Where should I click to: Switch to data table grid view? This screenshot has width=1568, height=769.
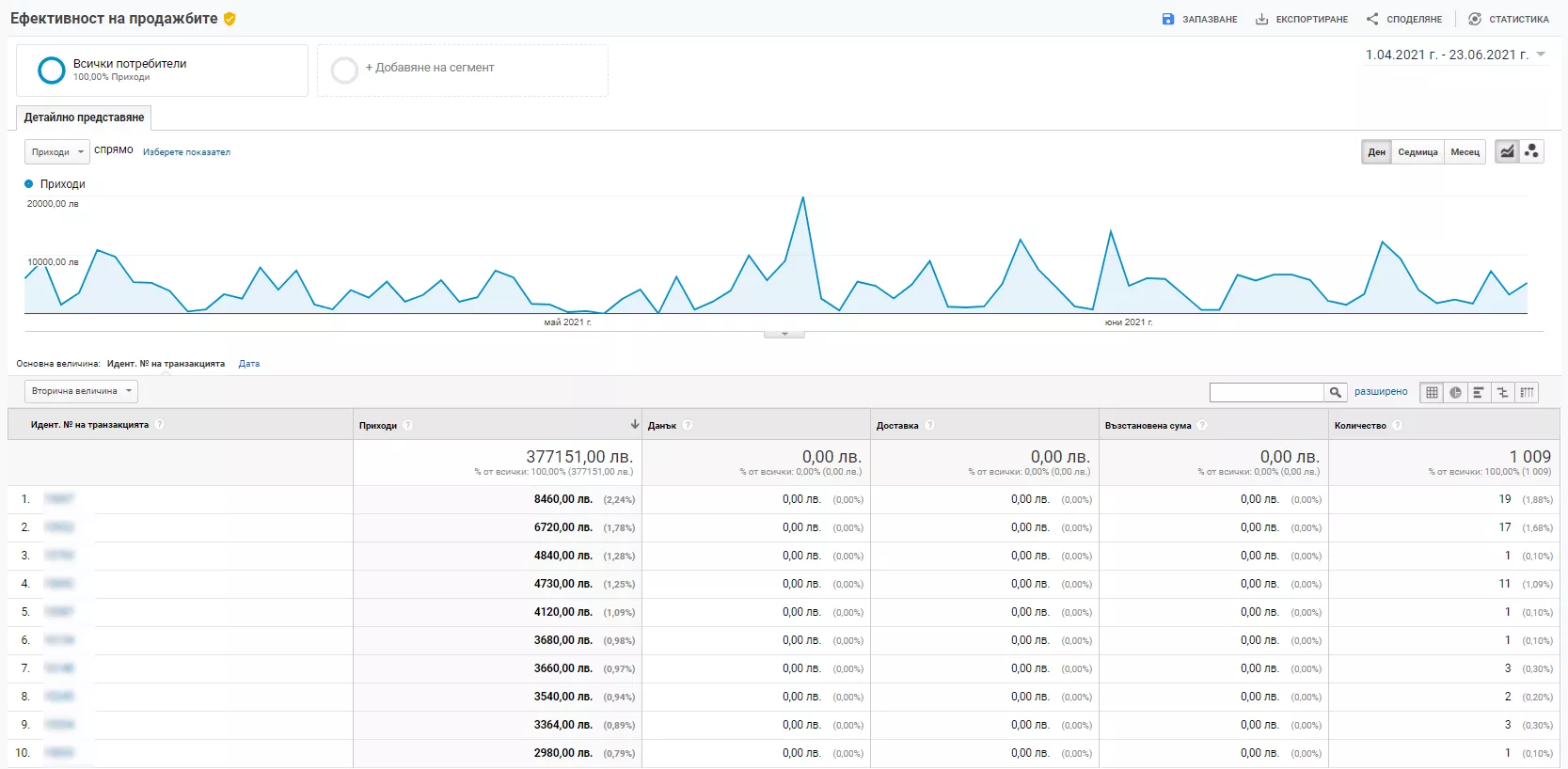point(1432,392)
